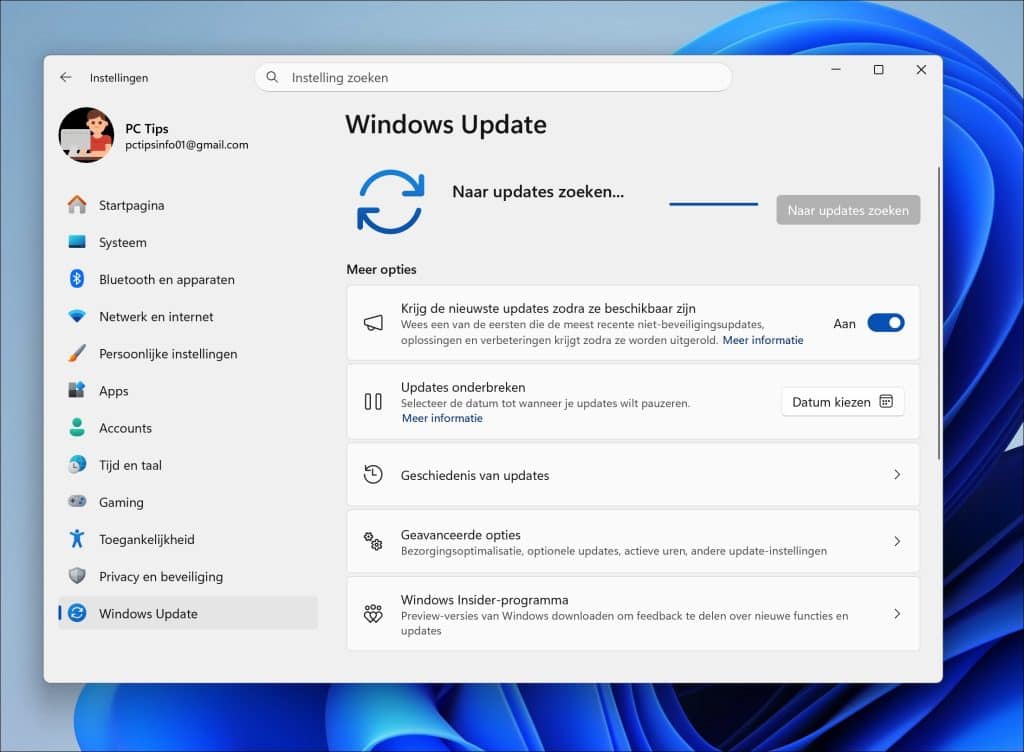Screen dimensions: 1024x752
Task: Click the large blue sync arrows icon
Action: (x=391, y=202)
